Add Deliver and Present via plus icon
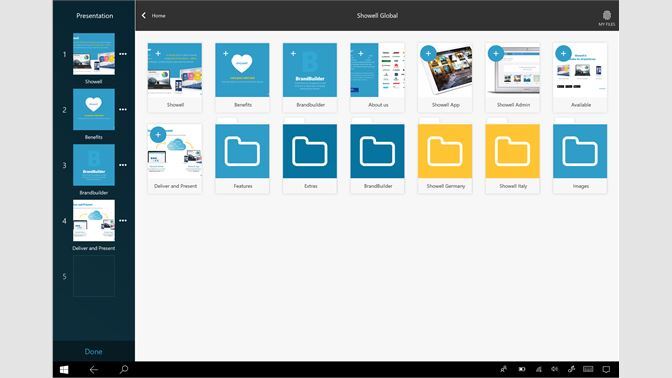The height and width of the screenshot is (378, 672). pyautogui.click(x=158, y=135)
